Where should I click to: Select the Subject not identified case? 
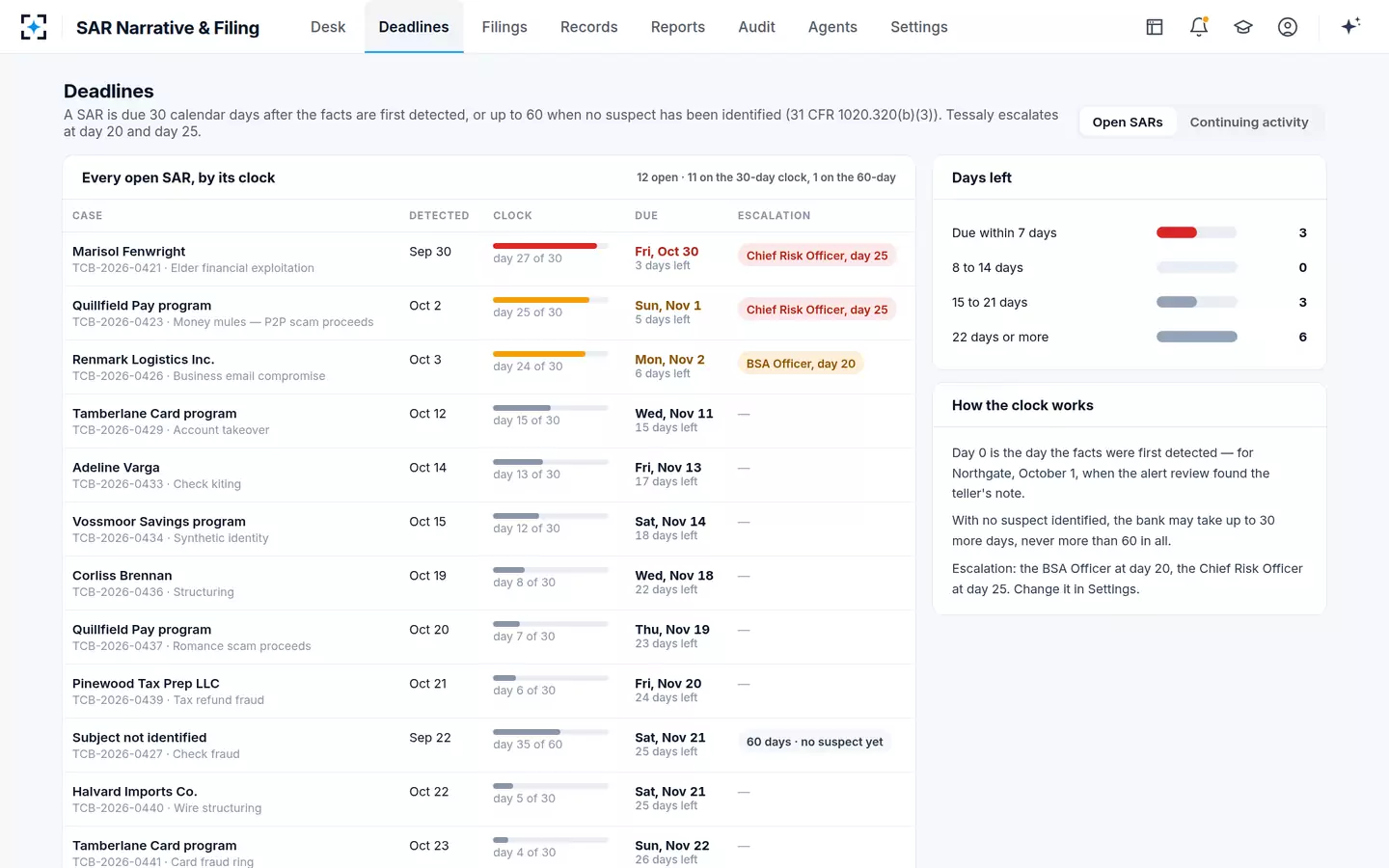point(489,746)
